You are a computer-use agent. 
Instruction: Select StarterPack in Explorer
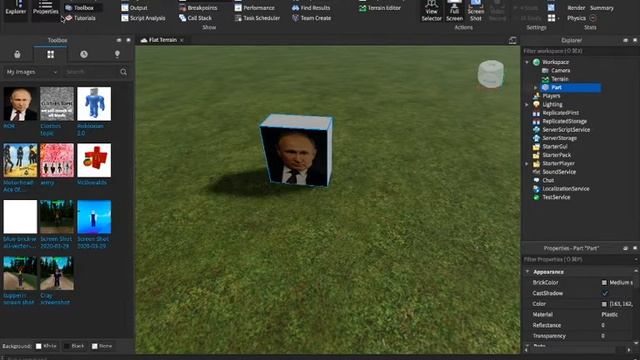coord(556,155)
